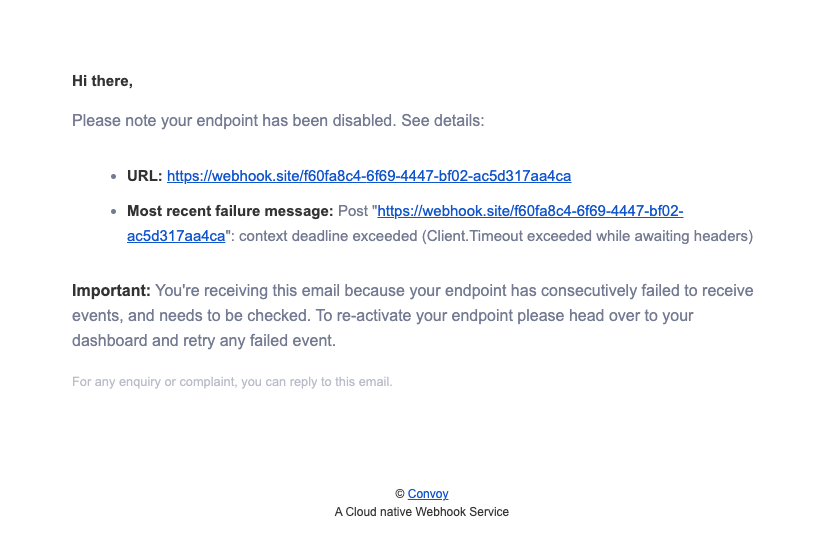Click the bullet before 'Most recent failure message'
This screenshot has height=550, width=825.
tap(114, 212)
